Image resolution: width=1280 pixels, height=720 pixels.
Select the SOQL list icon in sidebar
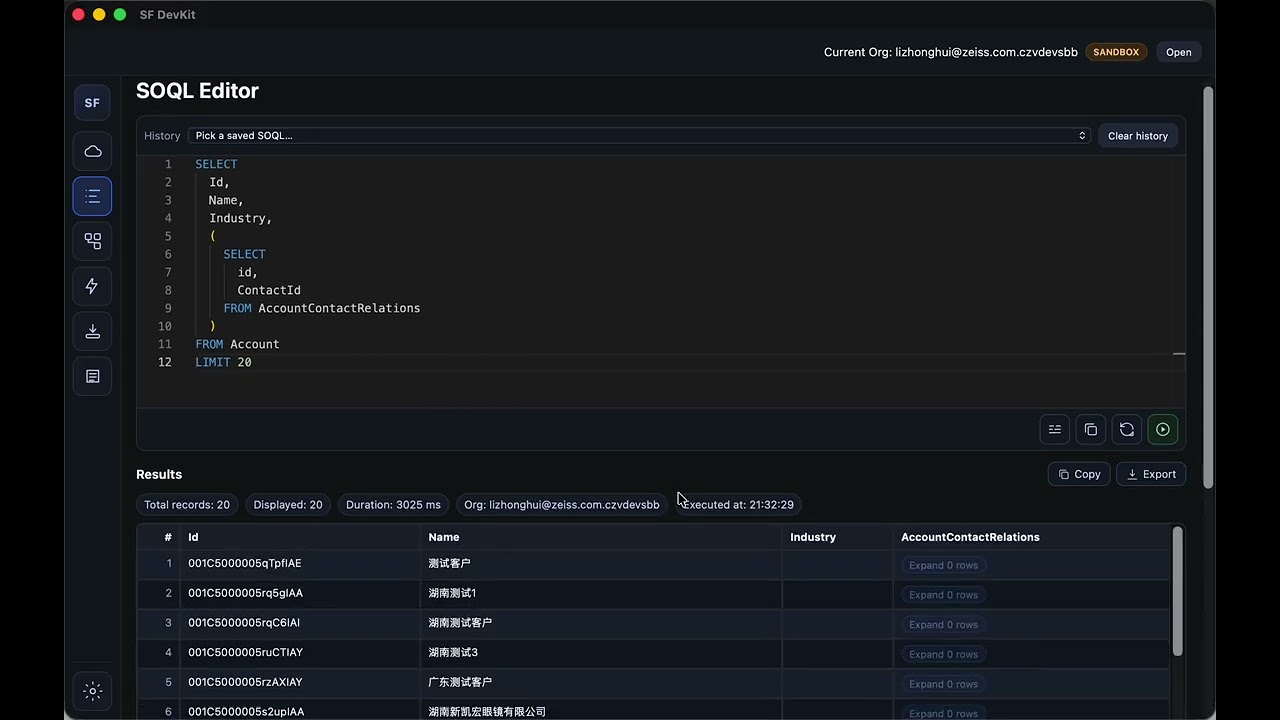click(x=92, y=196)
